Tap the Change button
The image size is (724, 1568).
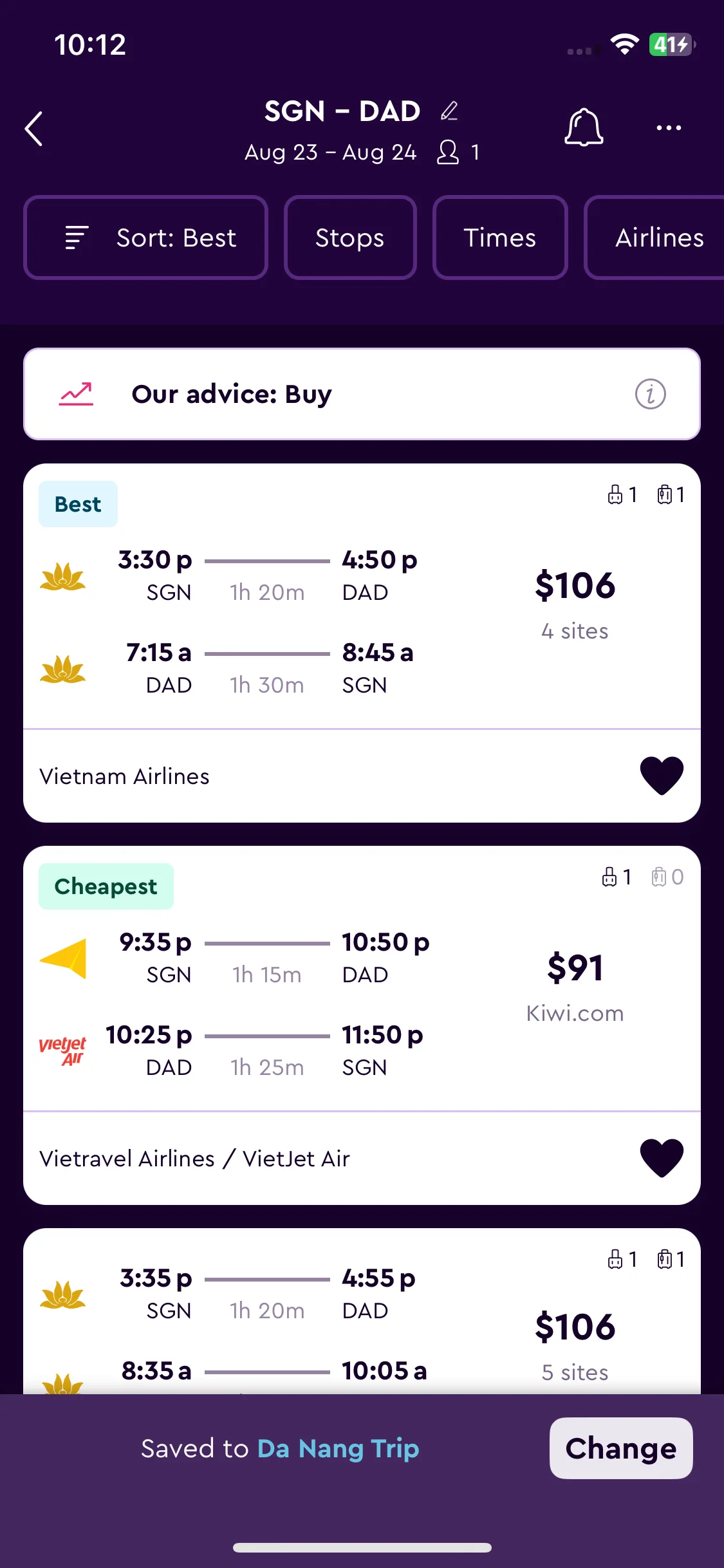(x=621, y=1448)
